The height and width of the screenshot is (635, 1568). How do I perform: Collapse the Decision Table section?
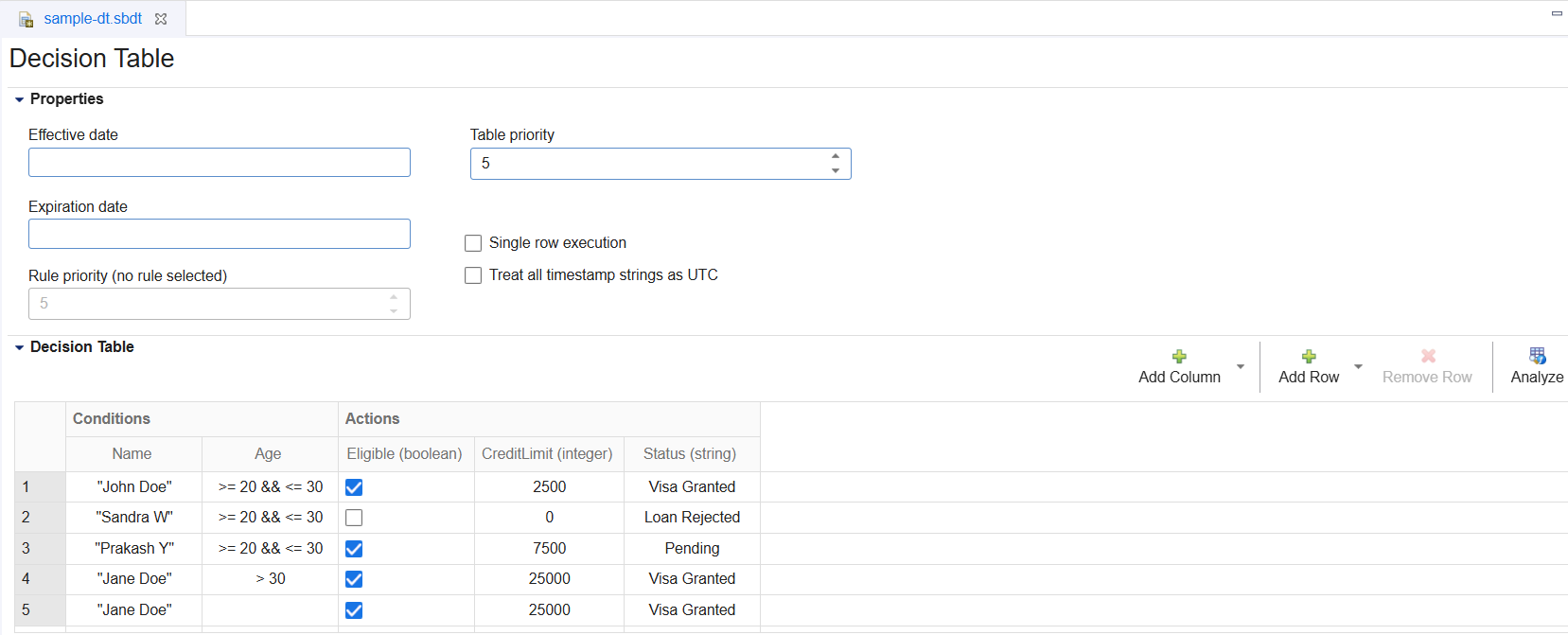pyautogui.click(x=19, y=347)
